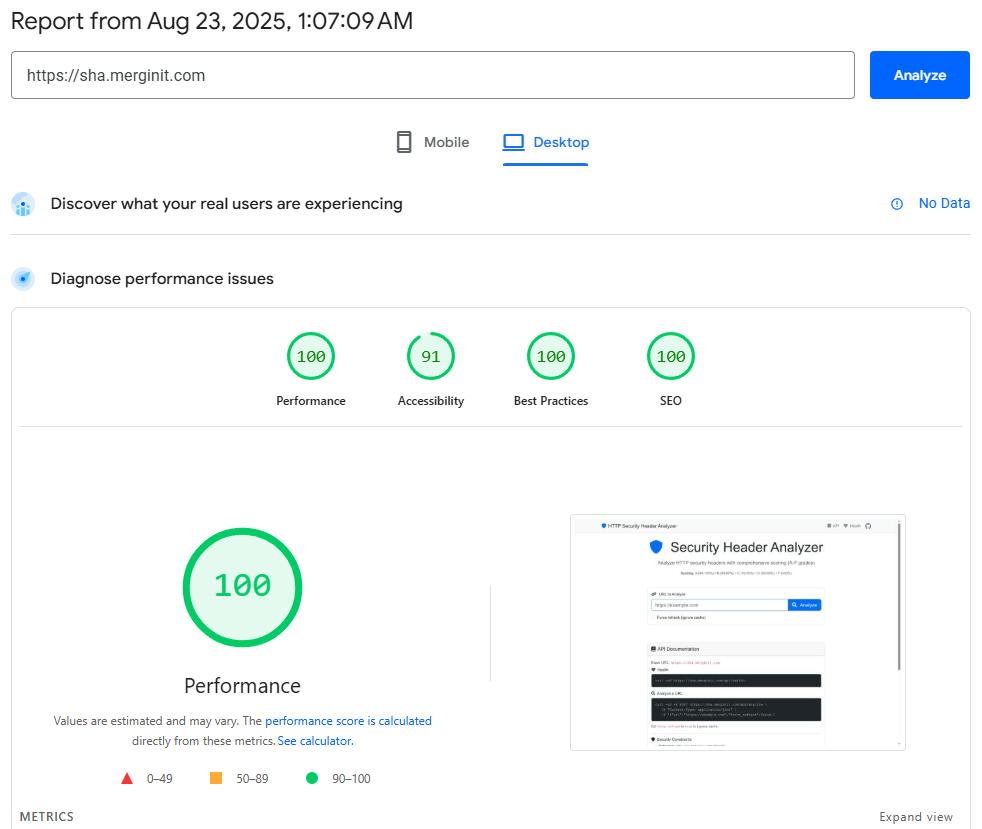Click the Lighthouse icon near Diagnose performance issues
This screenshot has width=982, height=829.
coord(22,278)
